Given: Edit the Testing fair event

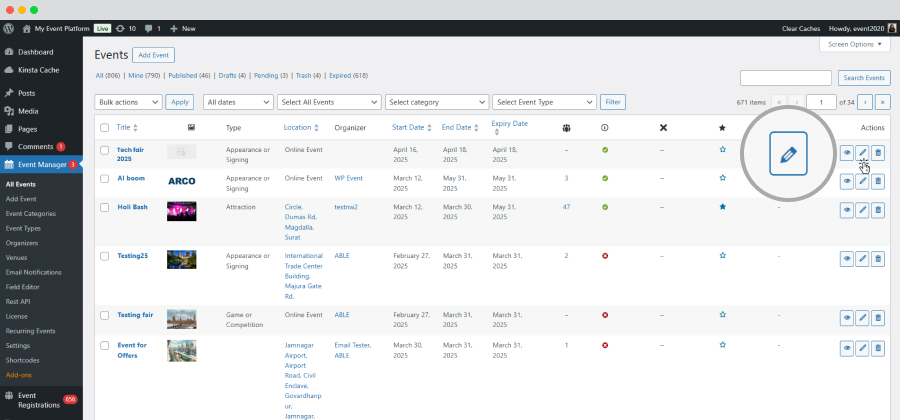Looking at the screenshot, I should [x=862, y=318].
